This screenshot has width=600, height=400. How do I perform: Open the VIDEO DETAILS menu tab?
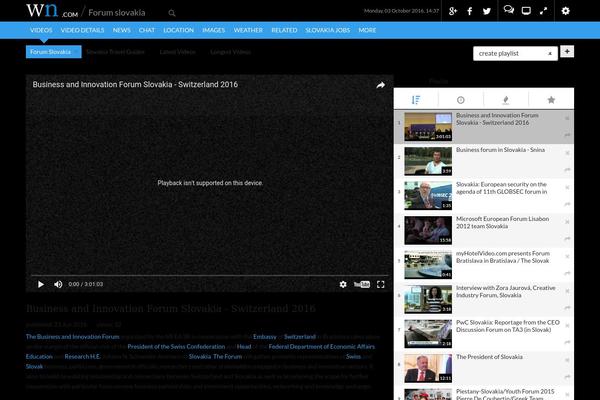[x=82, y=30]
